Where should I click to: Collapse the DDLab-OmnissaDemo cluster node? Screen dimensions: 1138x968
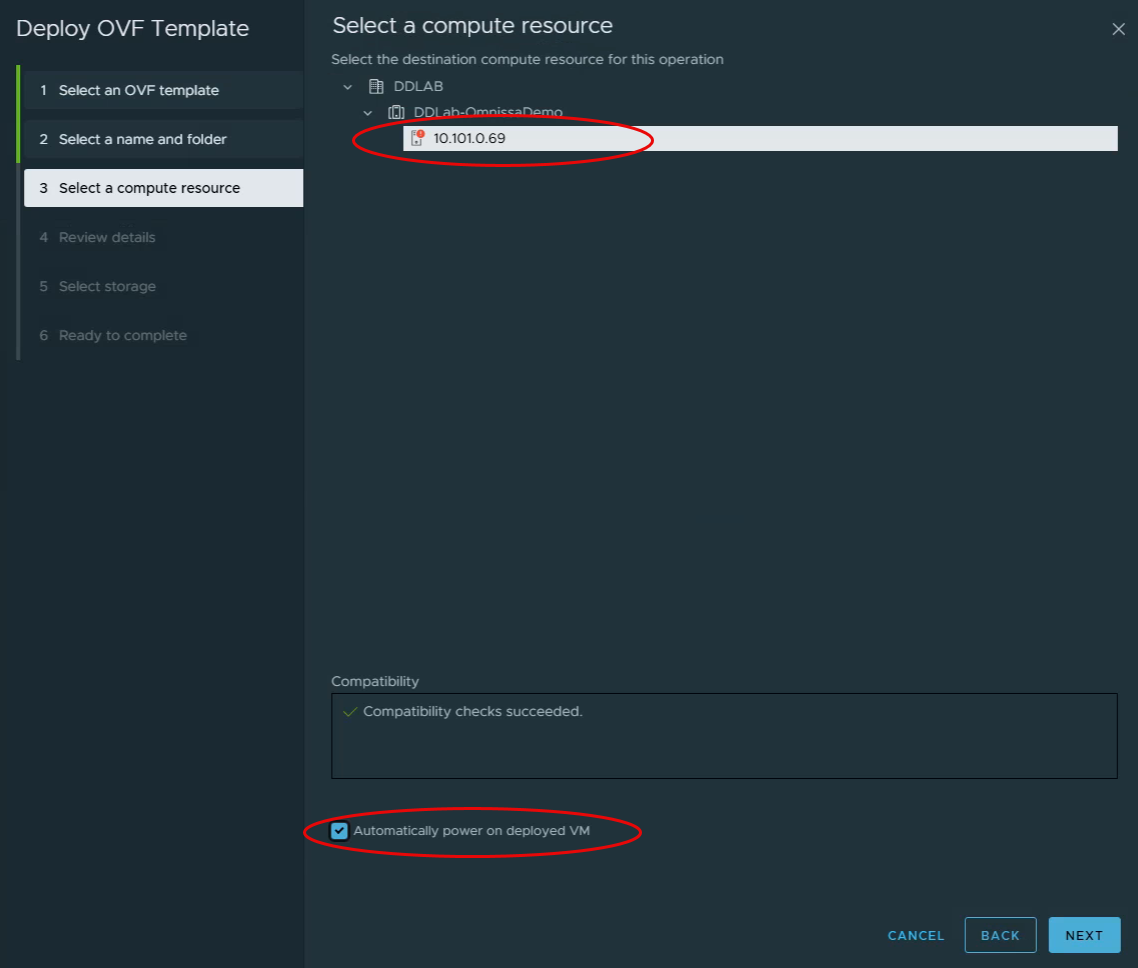pos(368,113)
